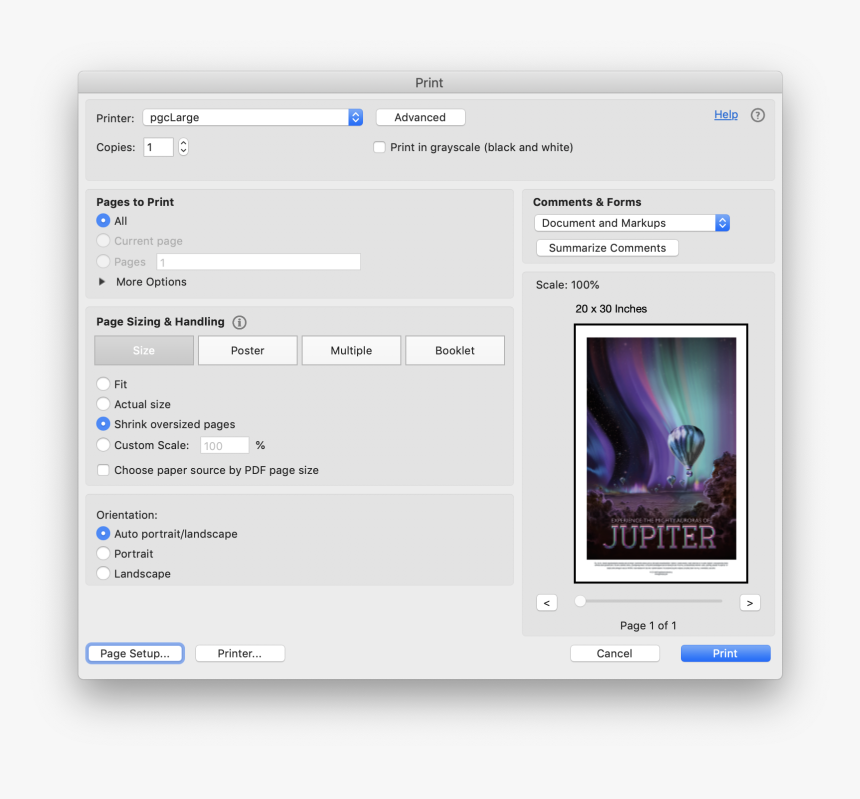The height and width of the screenshot is (799, 860).
Task: Click the Page Sizing & Handling info icon
Action: (239, 322)
